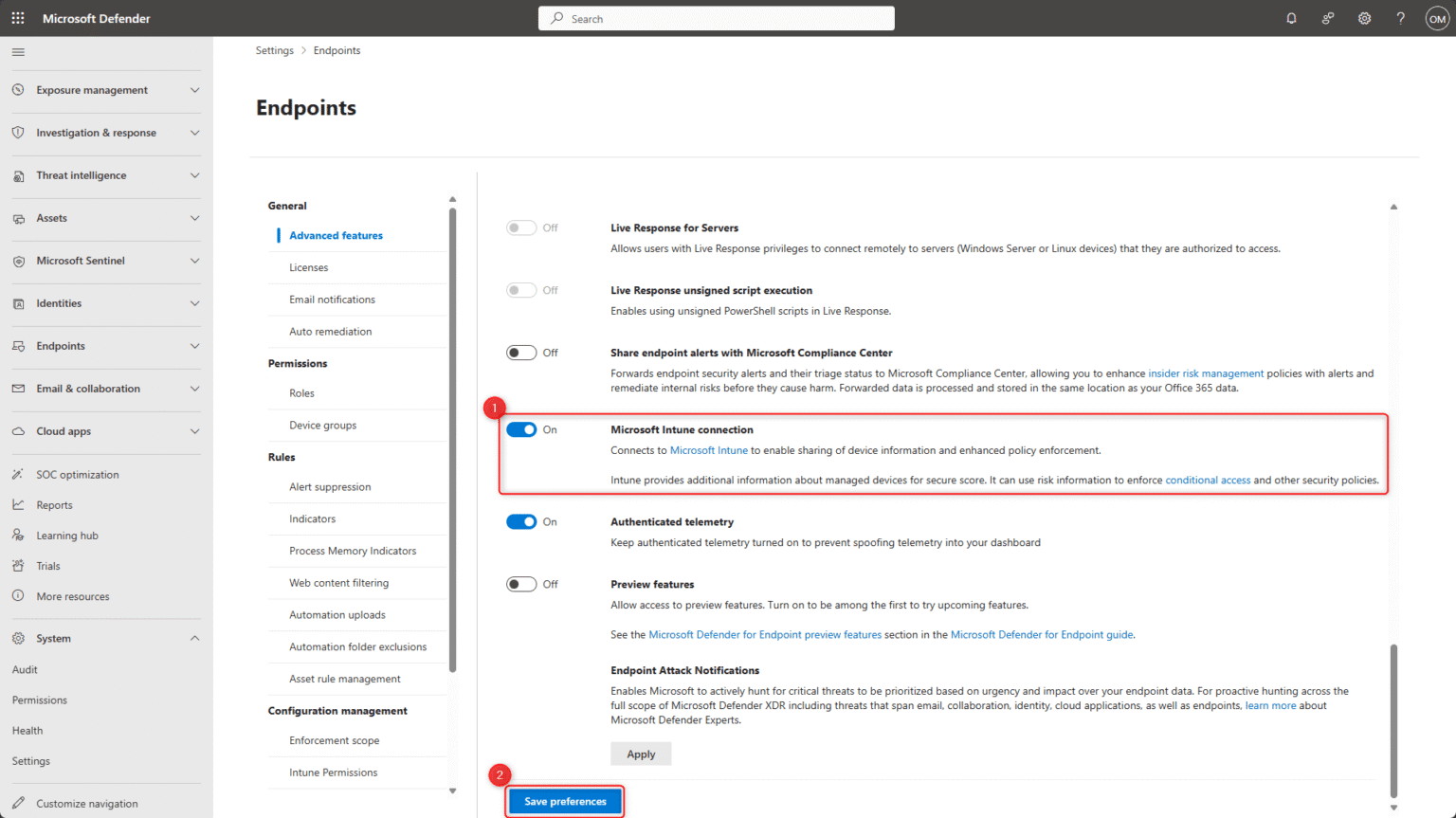Open the OM account avatar
The image size is (1456, 818).
[1437, 19]
